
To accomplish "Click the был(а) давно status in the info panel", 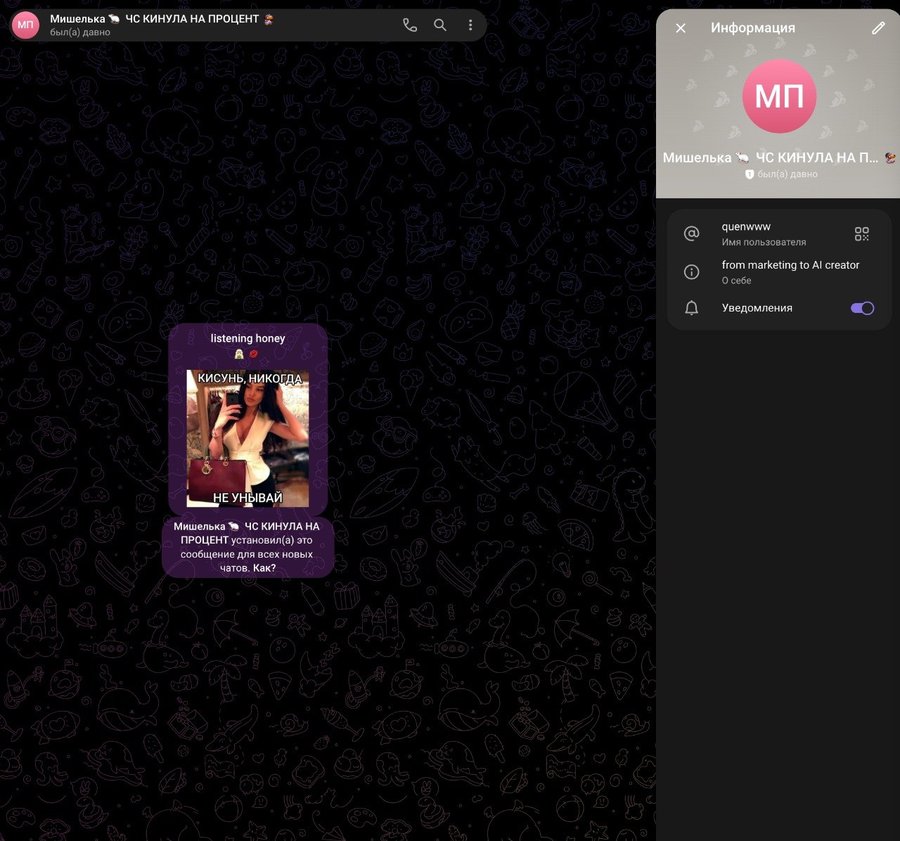I will 787,174.
